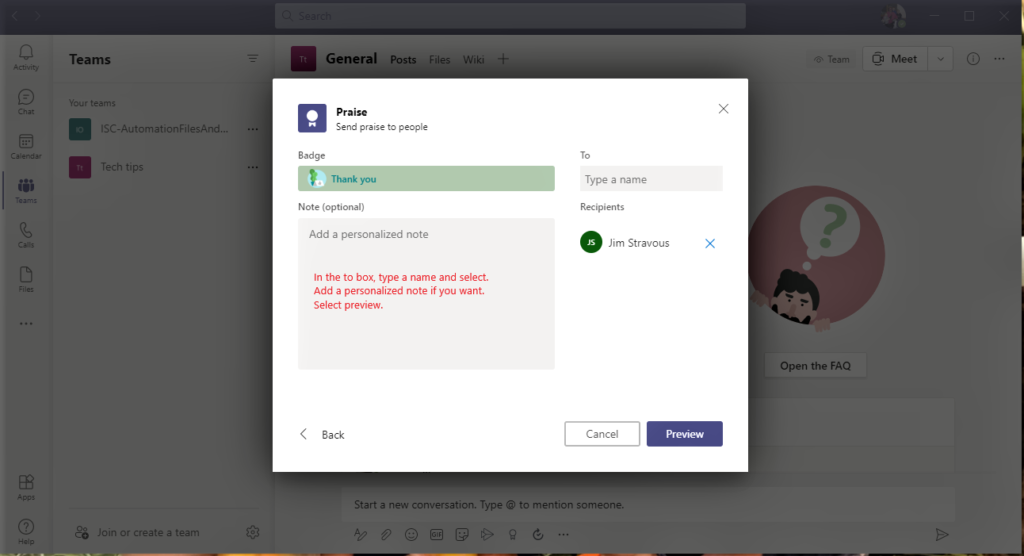Click the personalized note text area
This screenshot has width=1024, height=556.
click(426, 293)
